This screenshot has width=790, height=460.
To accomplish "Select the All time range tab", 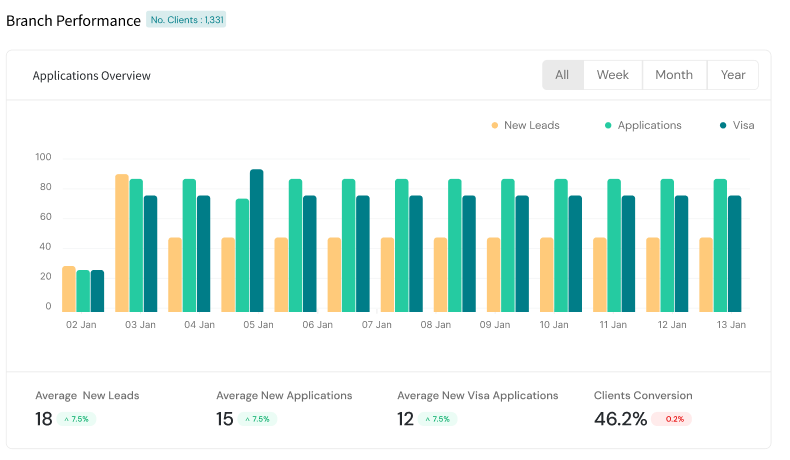I will tap(562, 75).
